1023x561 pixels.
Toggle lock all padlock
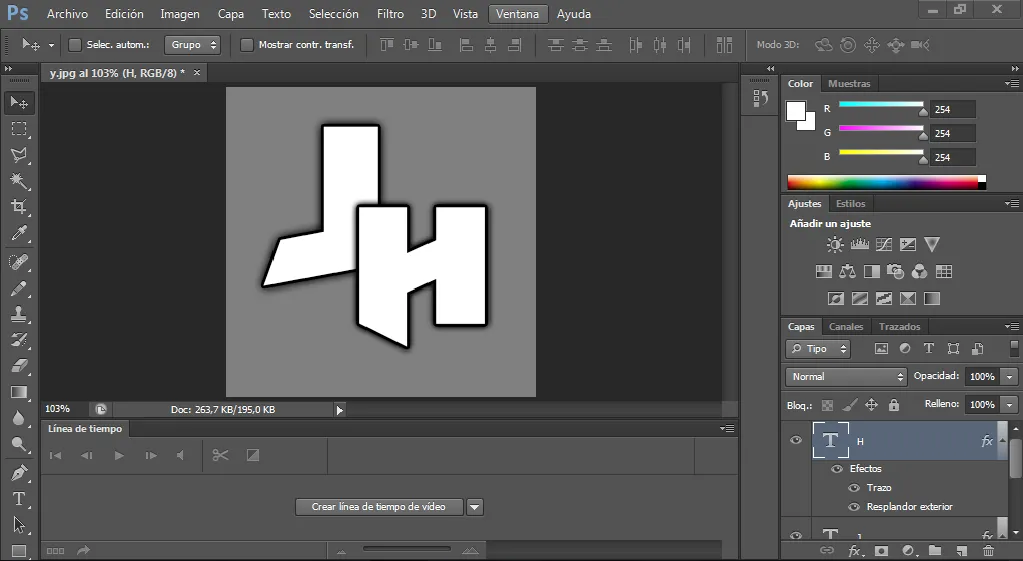tap(894, 405)
